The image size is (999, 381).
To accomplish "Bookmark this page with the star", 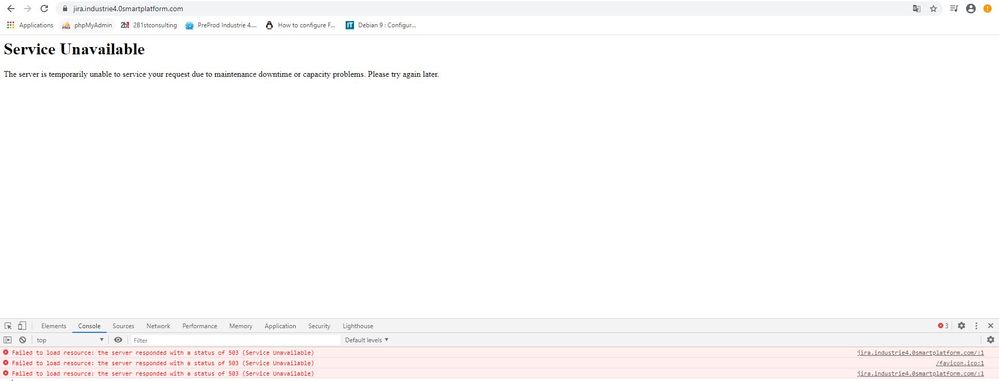I will (x=933, y=9).
